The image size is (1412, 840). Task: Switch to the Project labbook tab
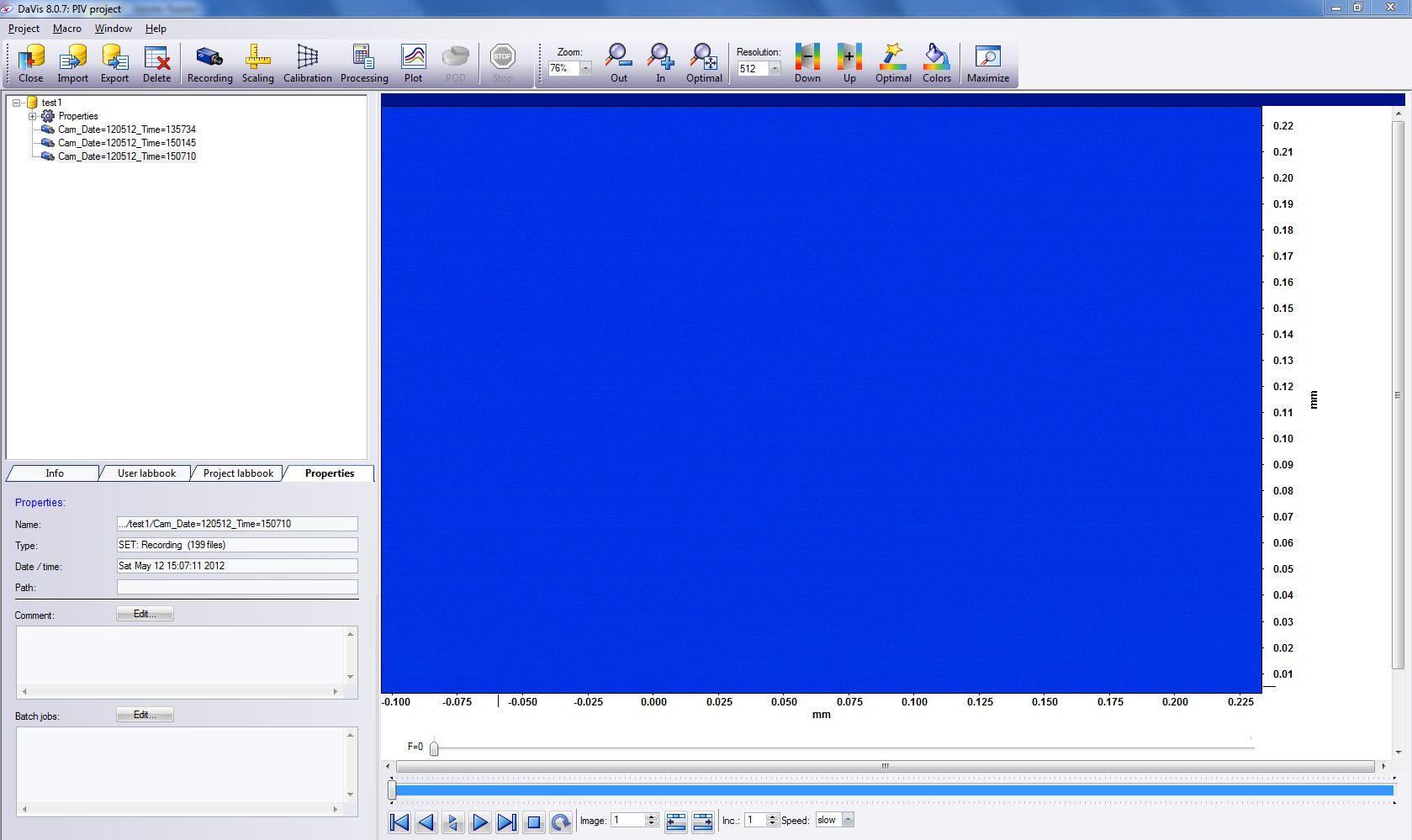click(x=238, y=473)
